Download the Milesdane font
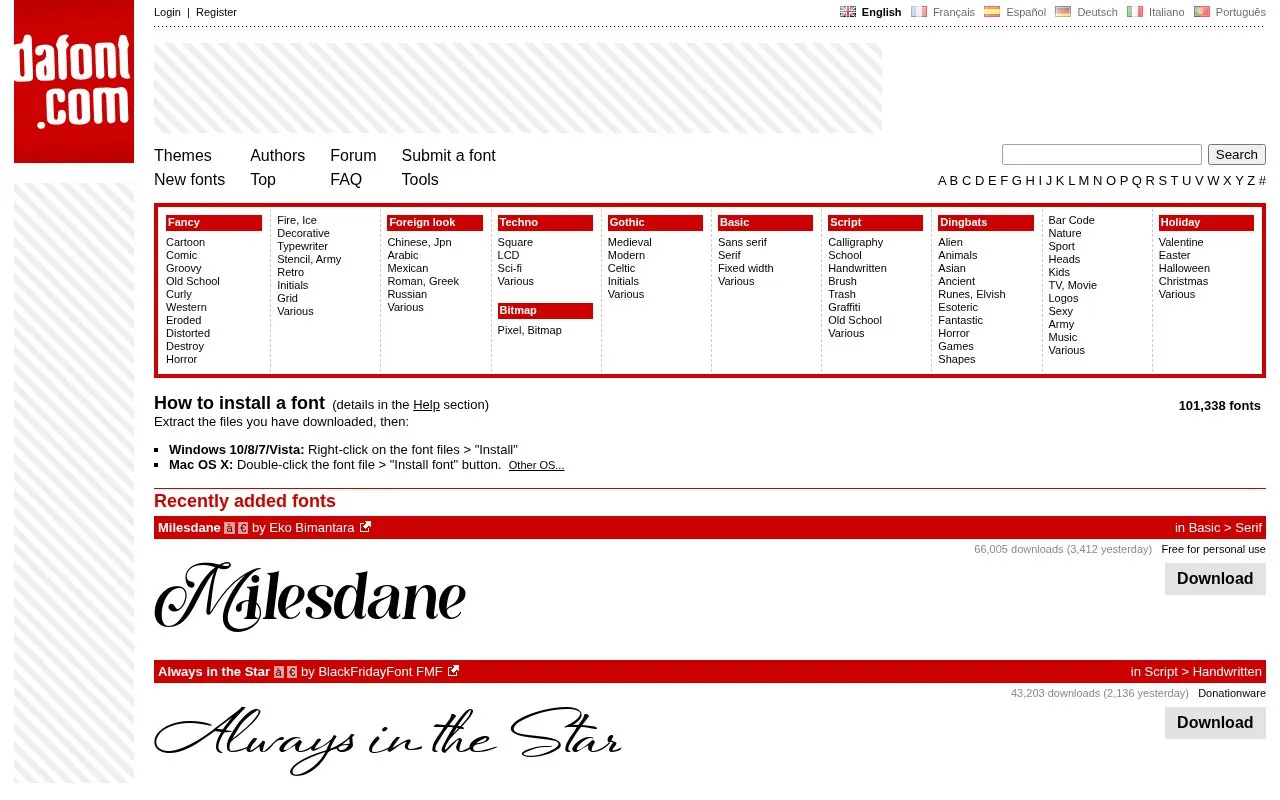 point(1215,578)
